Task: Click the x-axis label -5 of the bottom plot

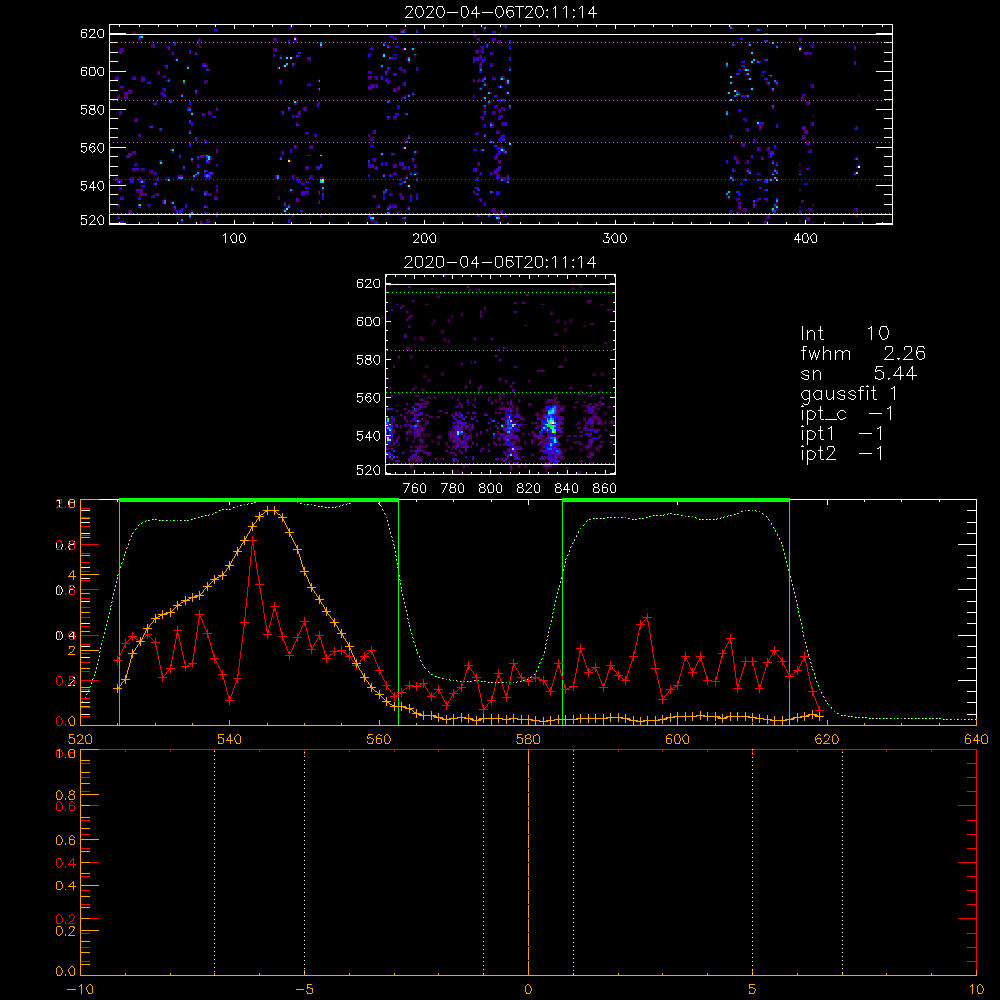Action: coord(305,990)
